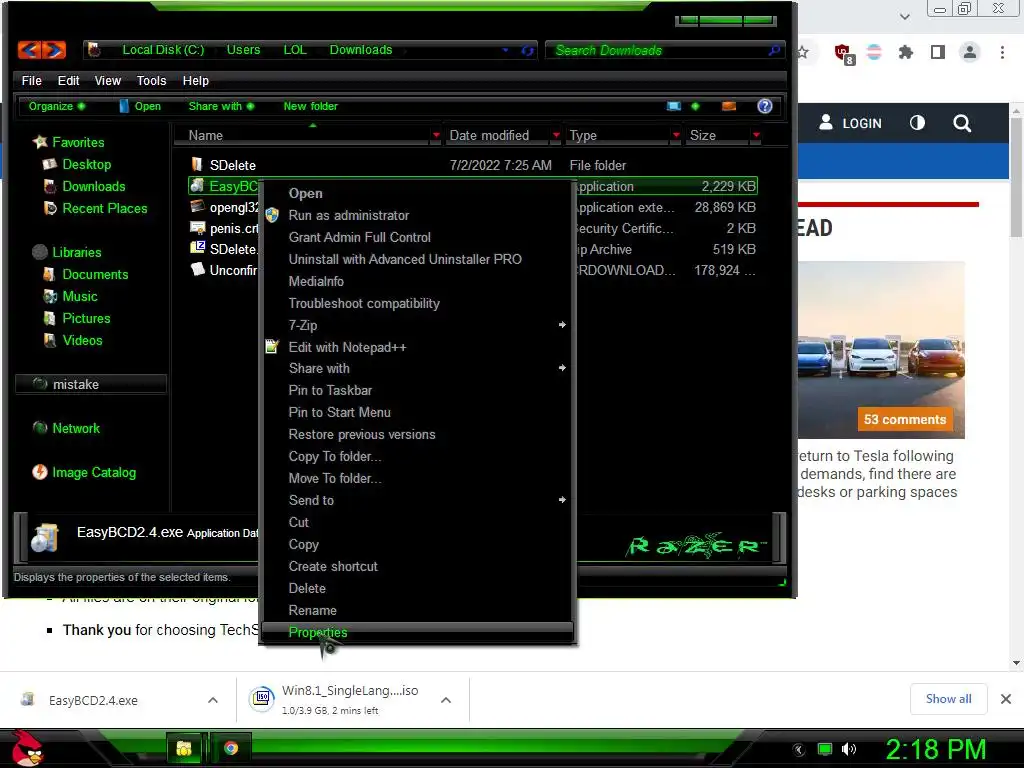Viewport: 1024px width, 768px height.
Task: Select the SDelete folder row
Action: [x=472, y=165]
